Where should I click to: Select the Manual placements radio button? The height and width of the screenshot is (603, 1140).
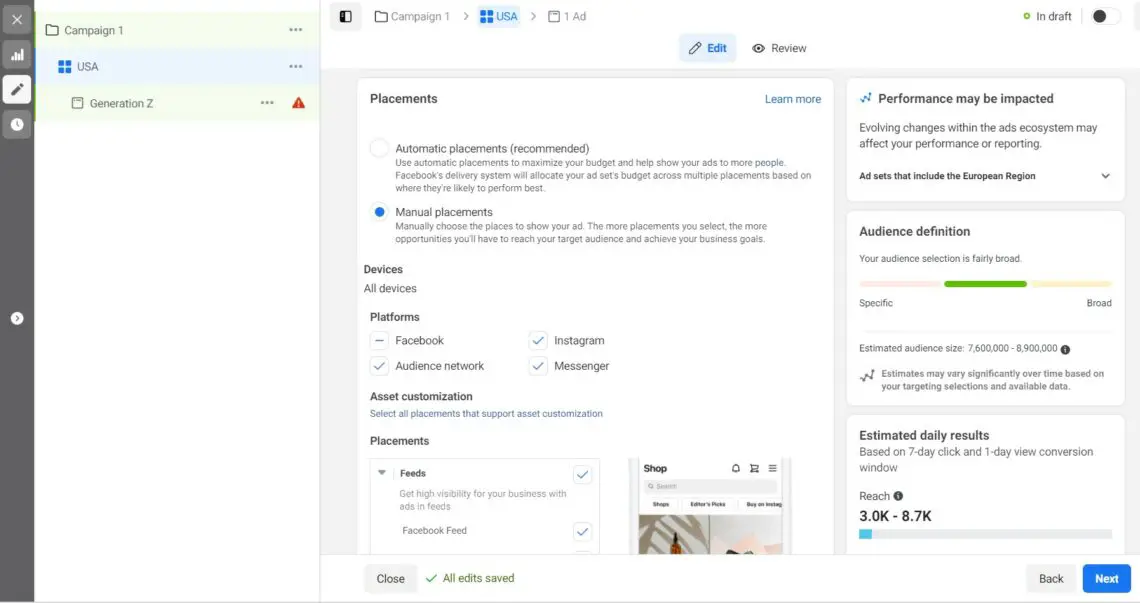(379, 211)
